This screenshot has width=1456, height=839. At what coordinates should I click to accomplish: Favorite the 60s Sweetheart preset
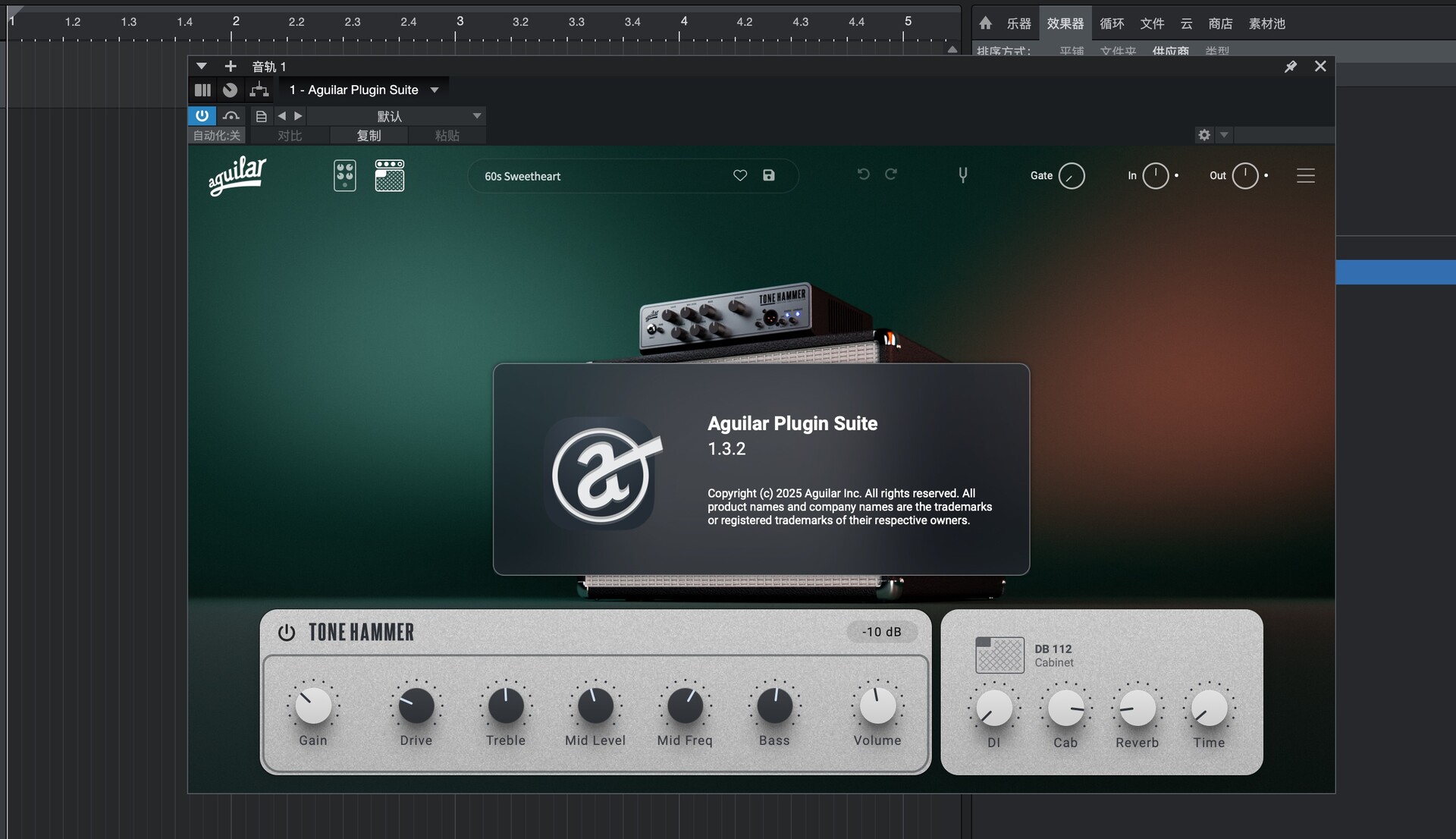740,176
